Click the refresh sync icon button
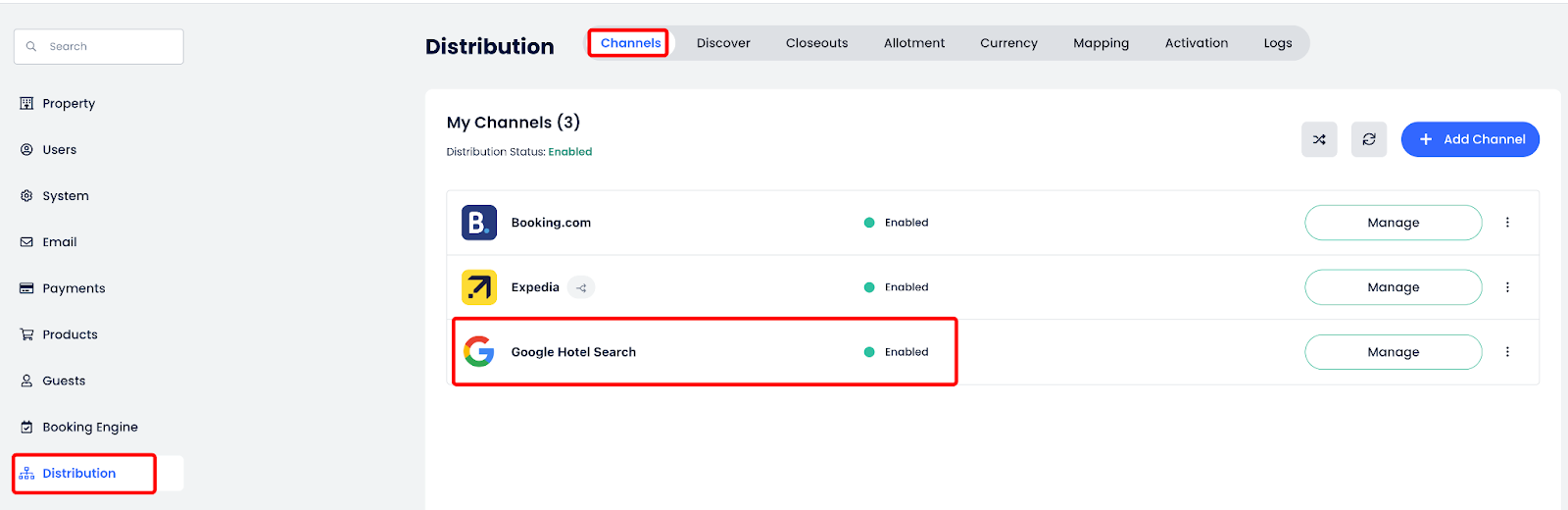The height and width of the screenshot is (510, 1568). [1369, 139]
